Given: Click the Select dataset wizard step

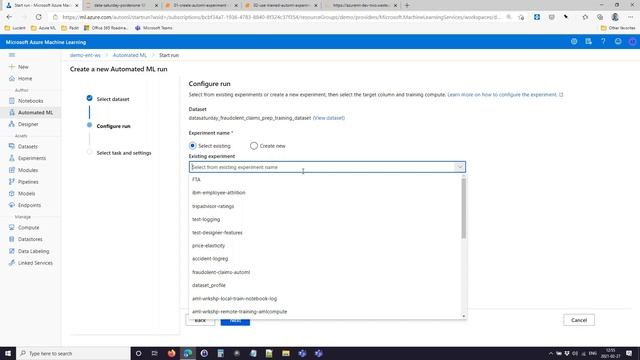Looking at the screenshot, I should 113,99.
